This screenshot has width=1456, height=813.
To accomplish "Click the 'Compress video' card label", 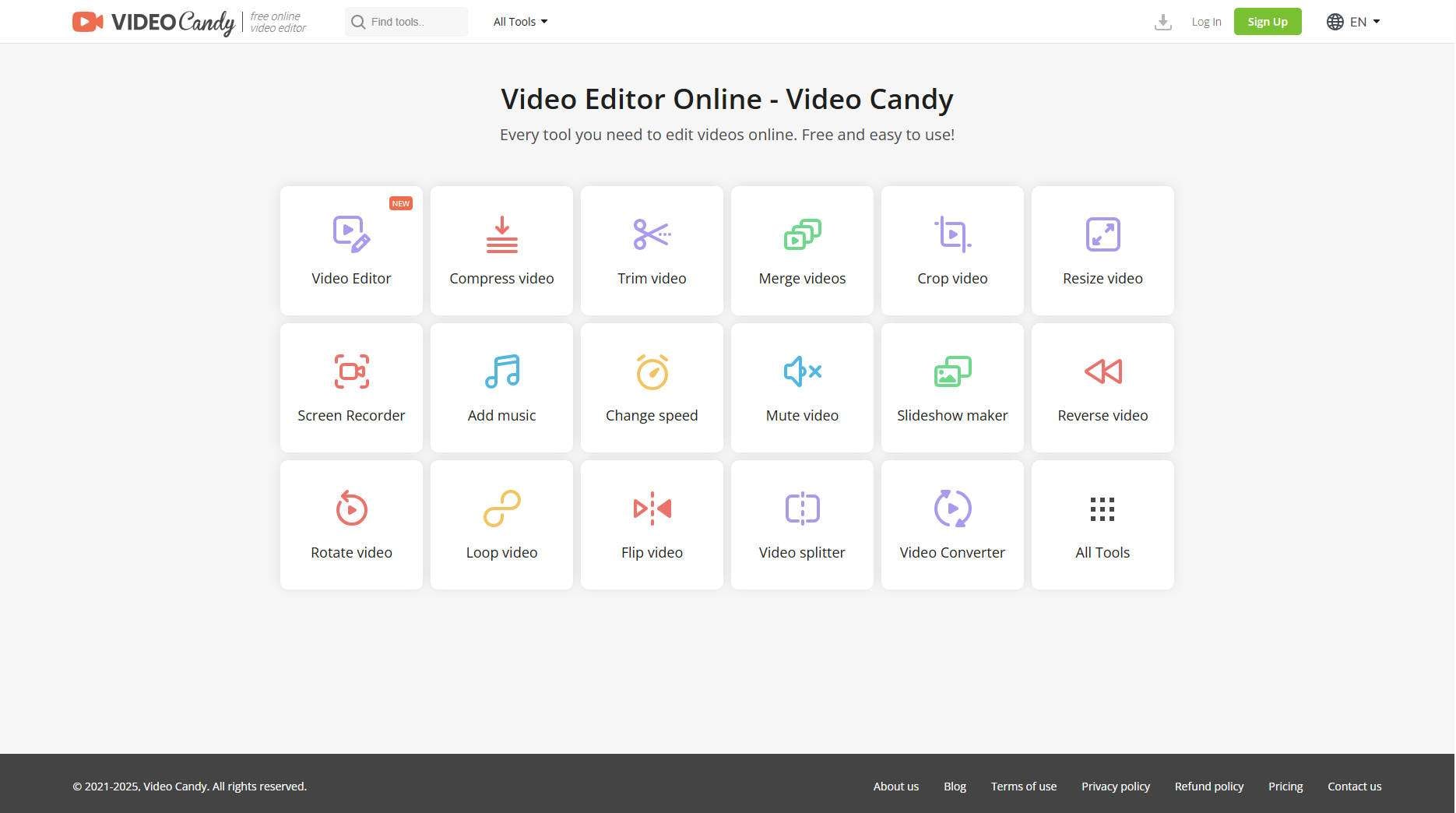I will (x=501, y=279).
